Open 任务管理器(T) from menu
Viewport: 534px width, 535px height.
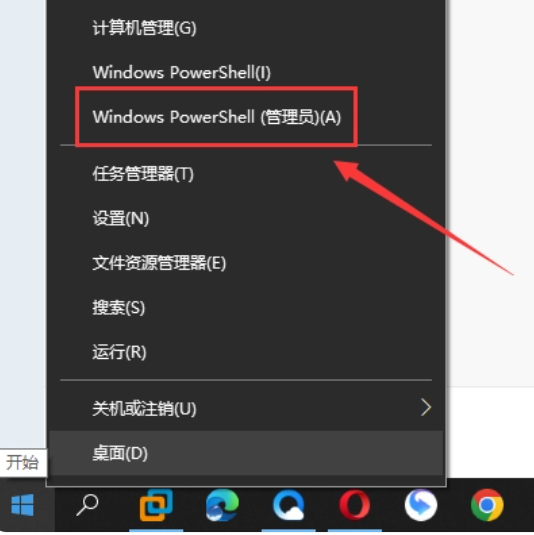[x=246, y=174]
